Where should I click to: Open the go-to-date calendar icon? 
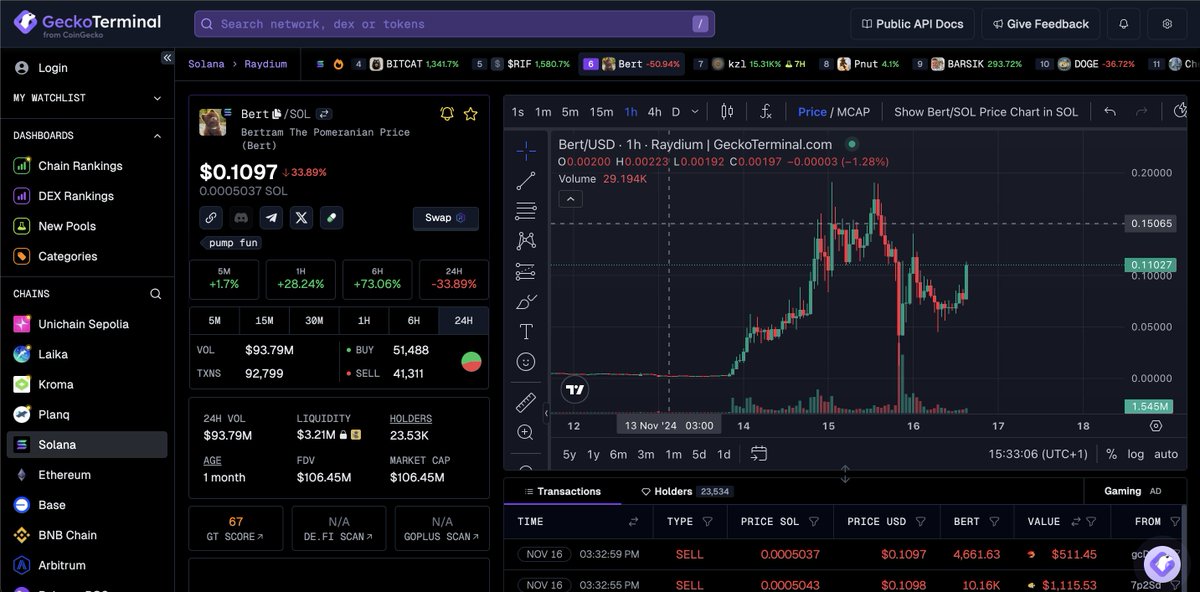coord(759,454)
